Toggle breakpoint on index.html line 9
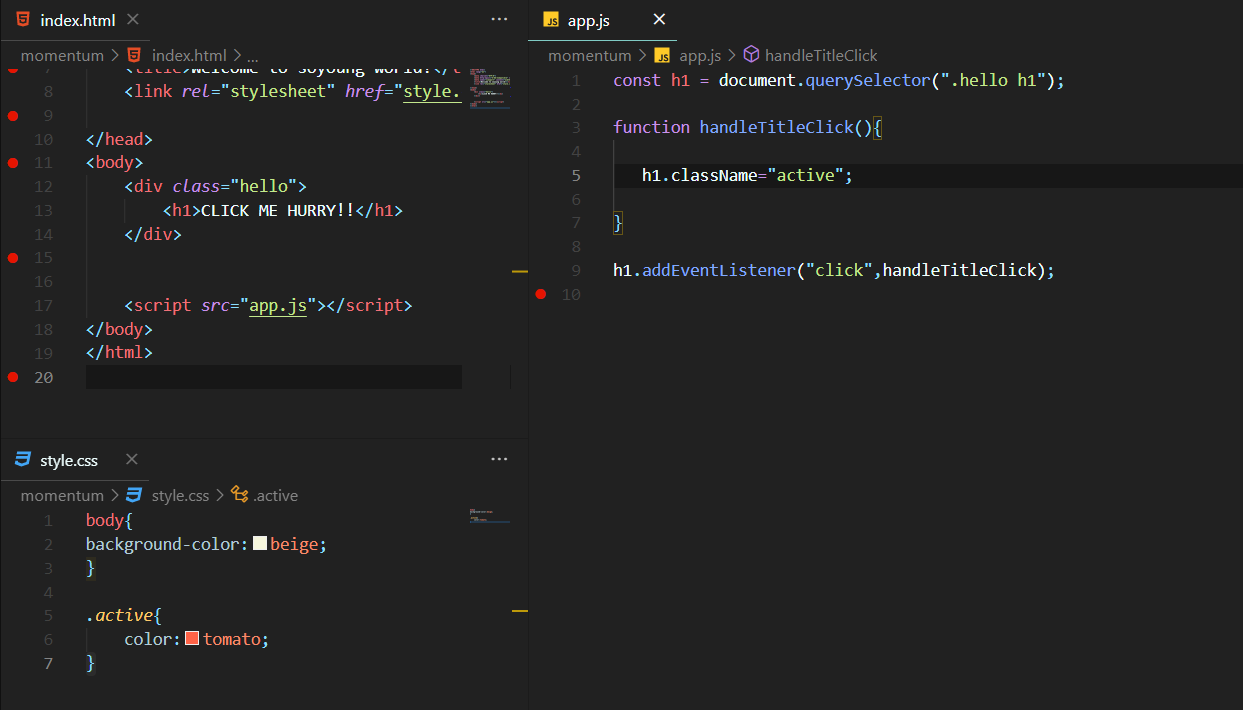This screenshot has width=1243, height=710. tap(13, 115)
